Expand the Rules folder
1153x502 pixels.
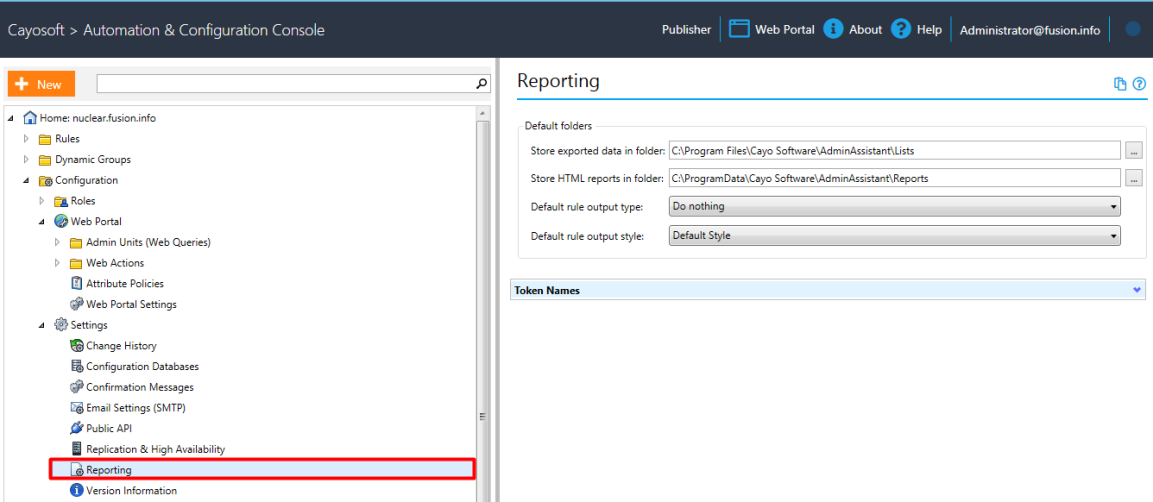click(x=27, y=138)
